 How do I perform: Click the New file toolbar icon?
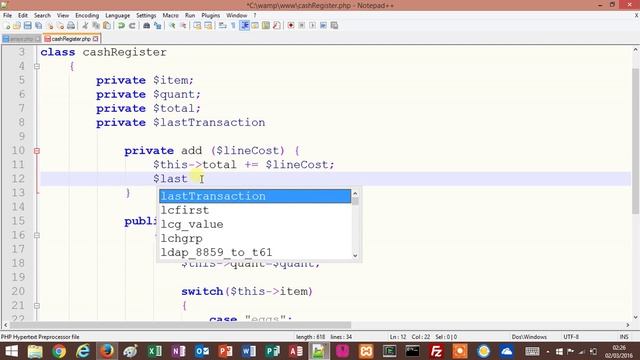pos(7,25)
